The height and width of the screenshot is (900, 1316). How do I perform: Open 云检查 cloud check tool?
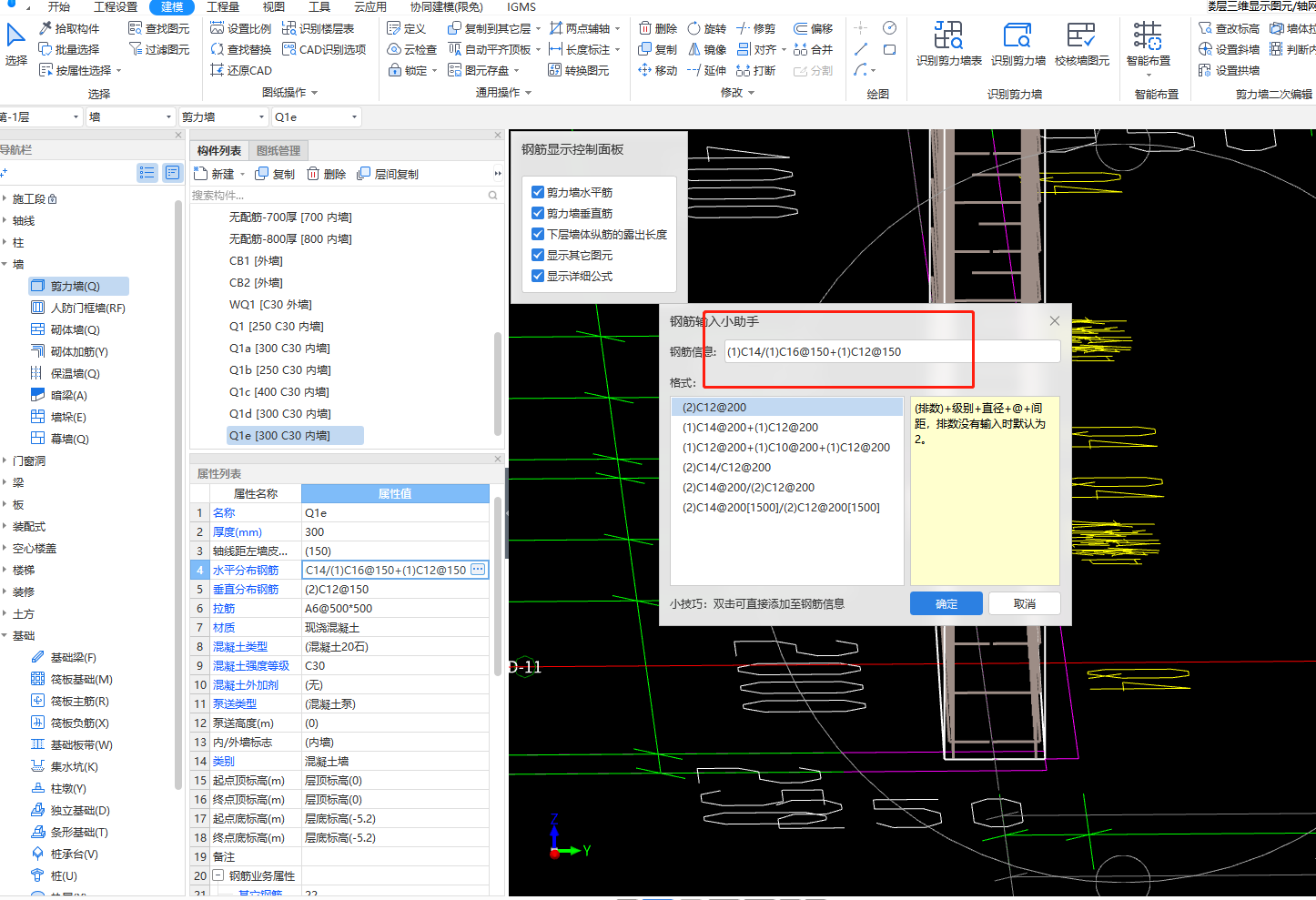[x=411, y=49]
